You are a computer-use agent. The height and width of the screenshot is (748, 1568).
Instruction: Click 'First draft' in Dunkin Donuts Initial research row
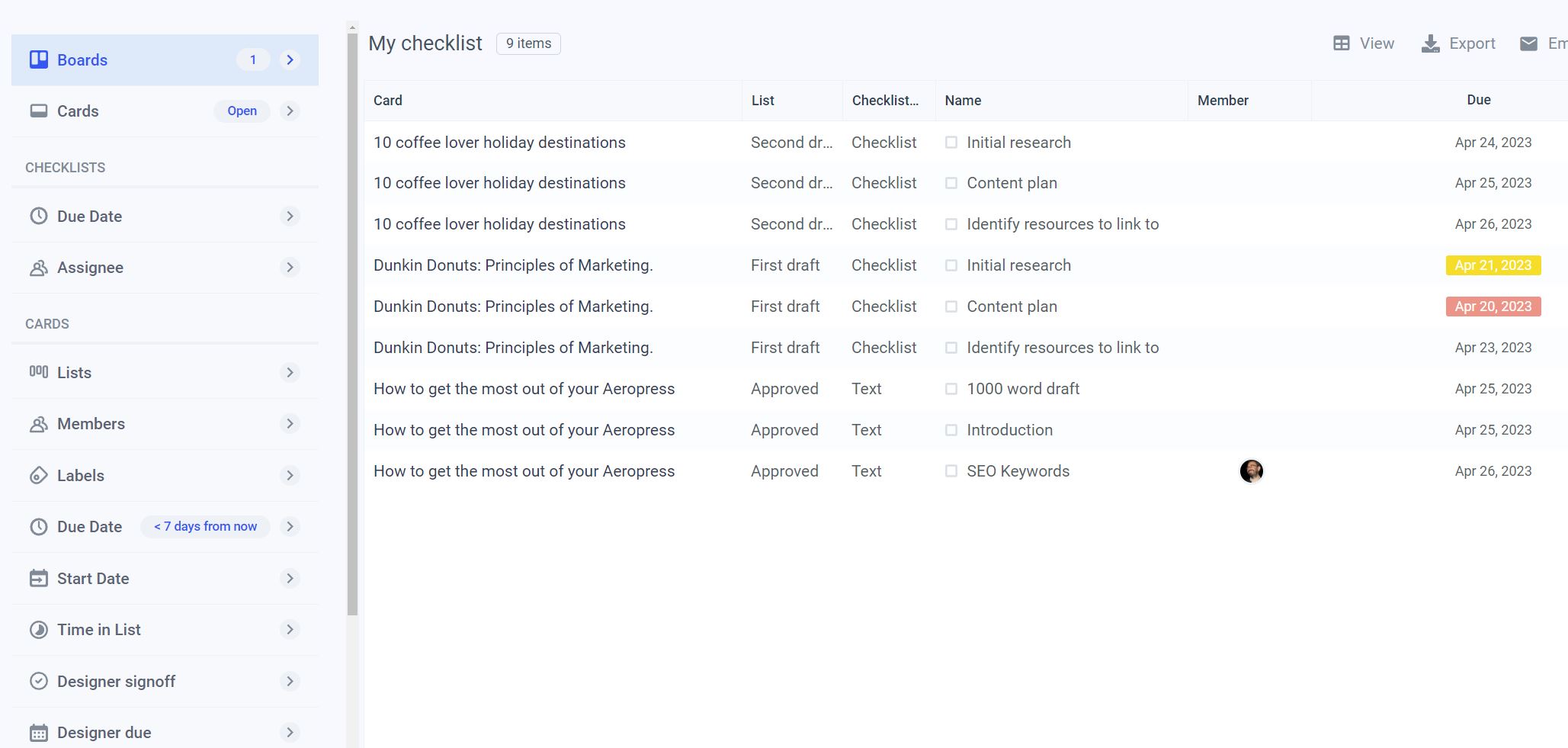pos(785,265)
